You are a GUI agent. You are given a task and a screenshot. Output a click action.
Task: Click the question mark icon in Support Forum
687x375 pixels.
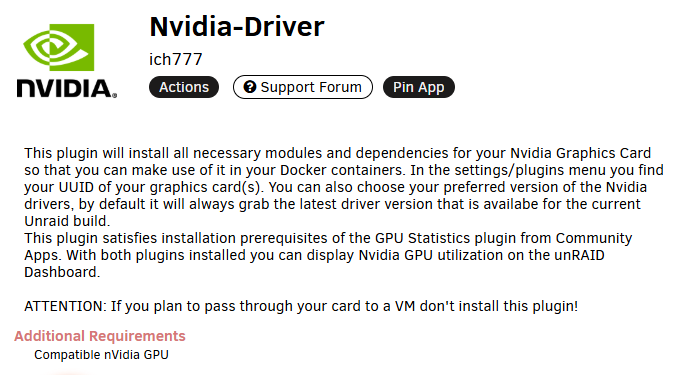pos(250,87)
